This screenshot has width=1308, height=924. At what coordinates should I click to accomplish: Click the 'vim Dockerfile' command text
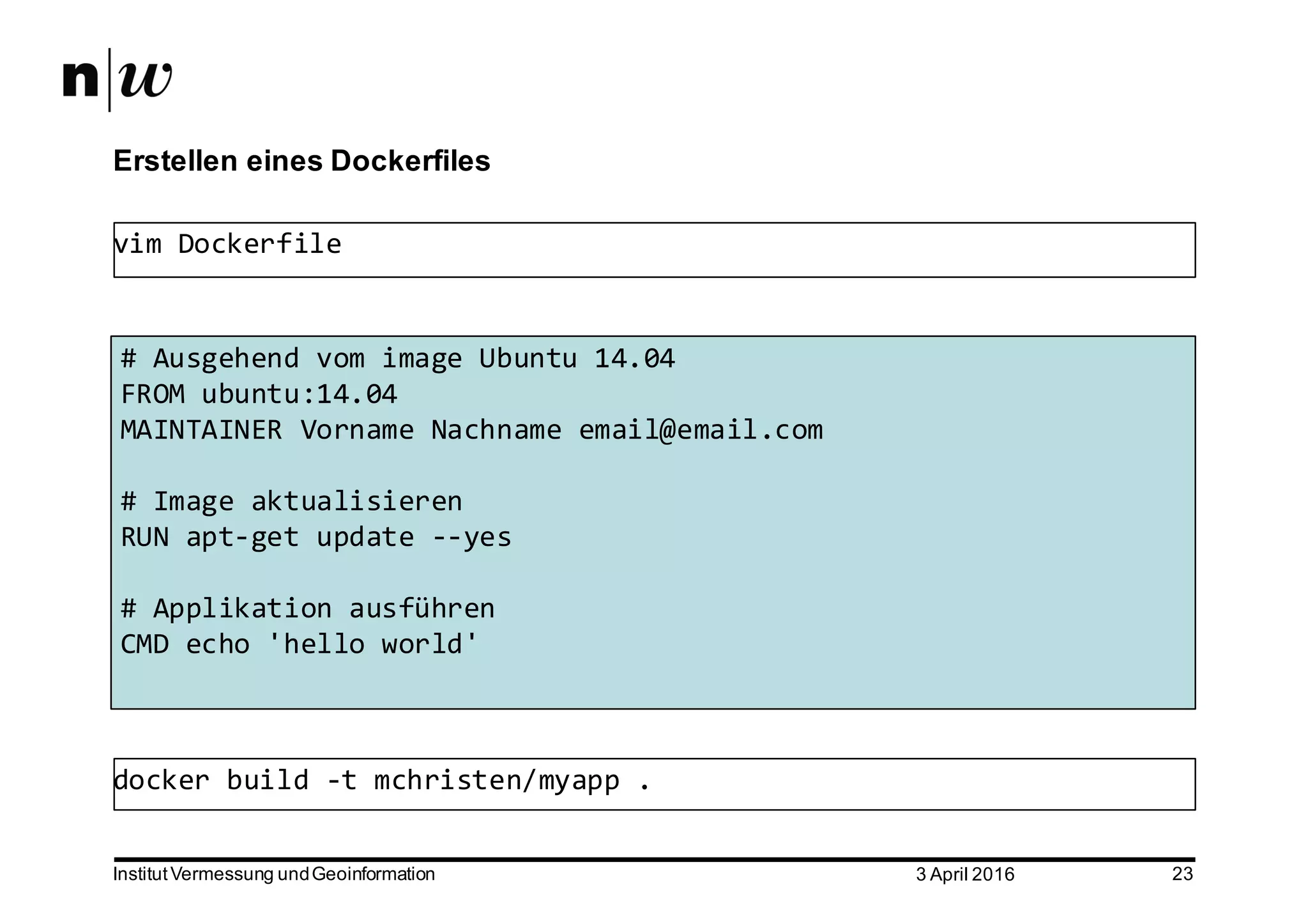227,244
